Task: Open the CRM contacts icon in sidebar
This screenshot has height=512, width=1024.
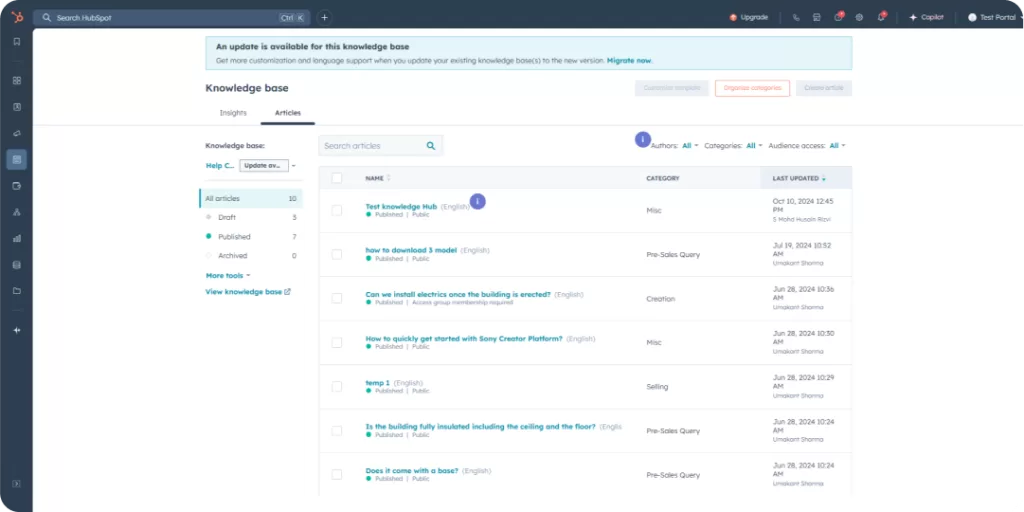Action: coord(17,107)
